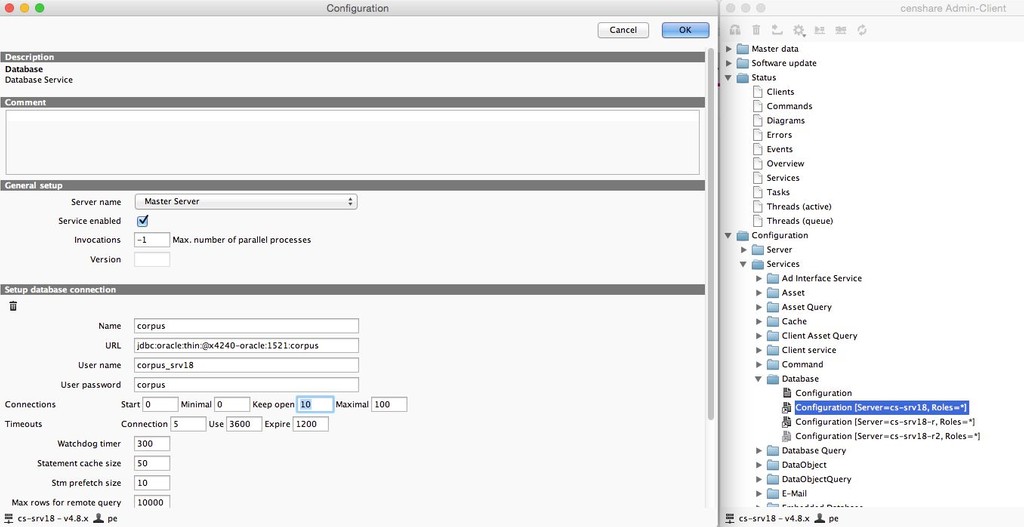
Task: Click server icon in left status bar
Action: pos(9,519)
